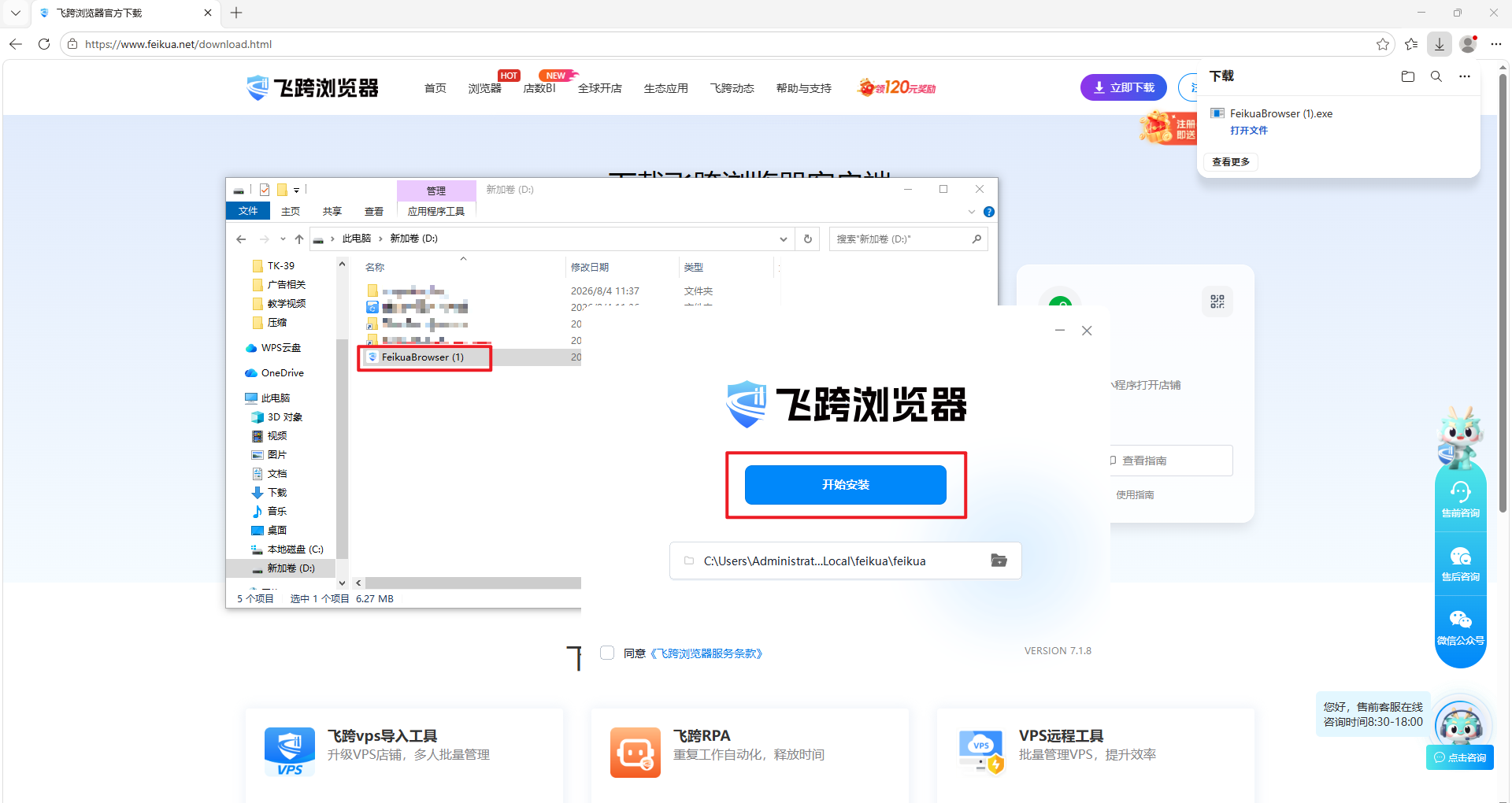Click the 点击咨询 chat button
Screen dimensions: 1512x803
click(x=1460, y=757)
